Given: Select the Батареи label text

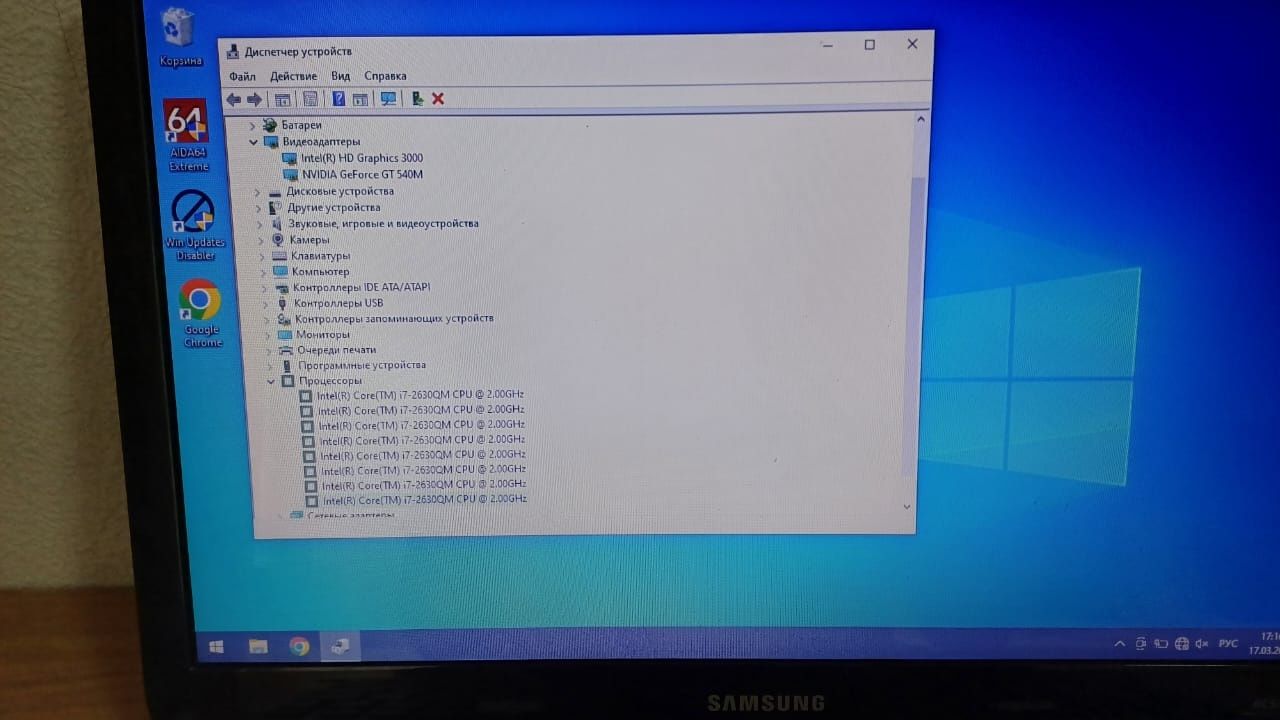Looking at the screenshot, I should click(301, 125).
